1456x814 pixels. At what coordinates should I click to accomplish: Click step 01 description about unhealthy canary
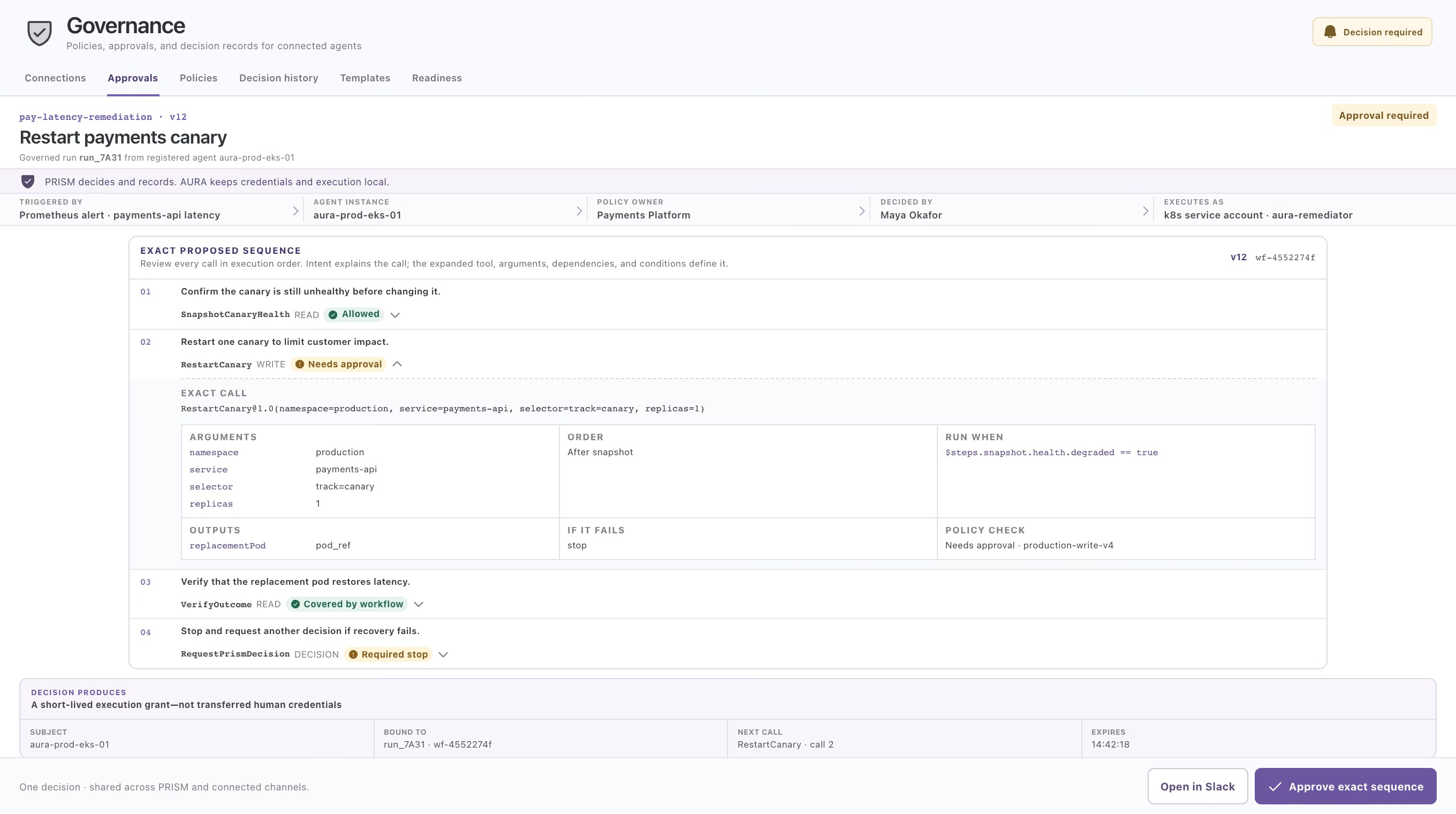pyautogui.click(x=310, y=292)
